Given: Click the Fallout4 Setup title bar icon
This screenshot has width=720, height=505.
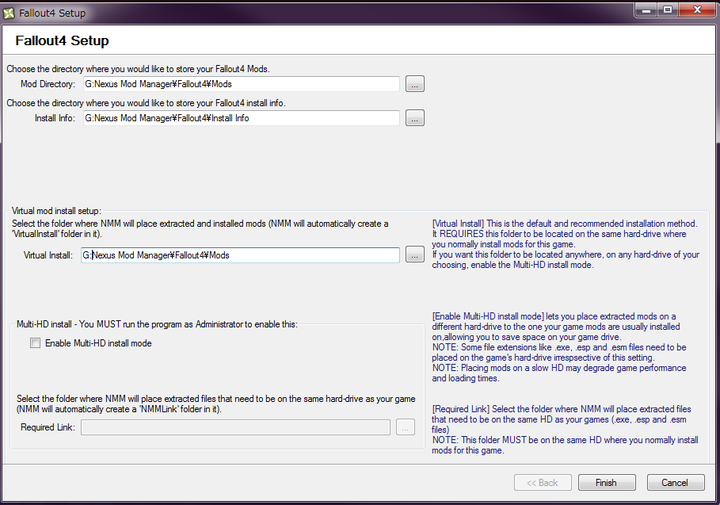Looking at the screenshot, I should pos(9,13).
